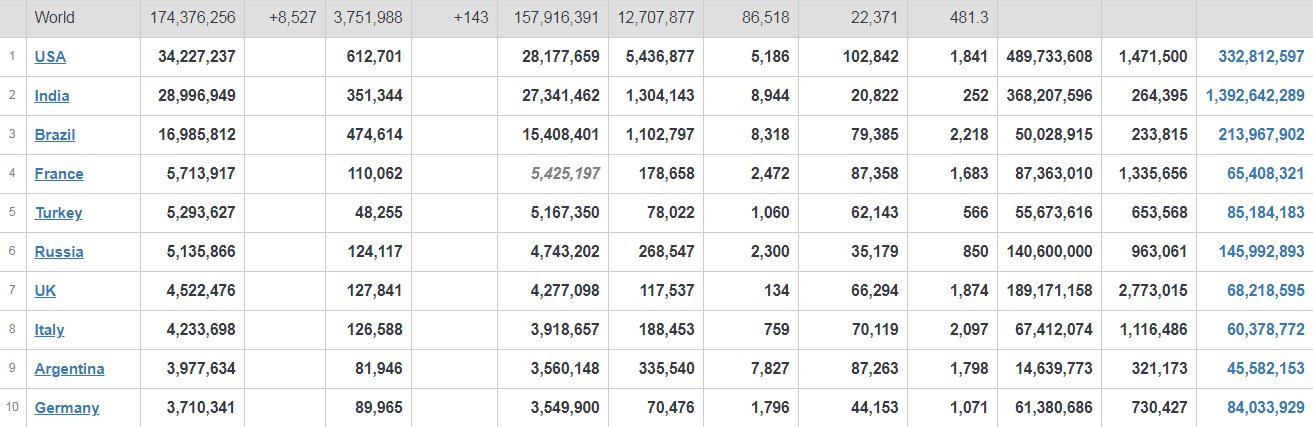Click India population 1,392,642,289 link
This screenshot has width=1313, height=427.
click(1255, 96)
